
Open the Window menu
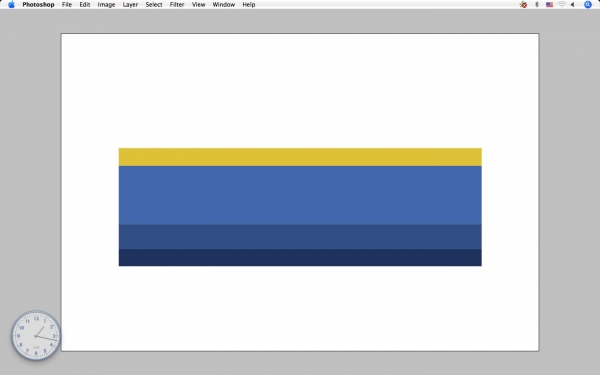223,5
